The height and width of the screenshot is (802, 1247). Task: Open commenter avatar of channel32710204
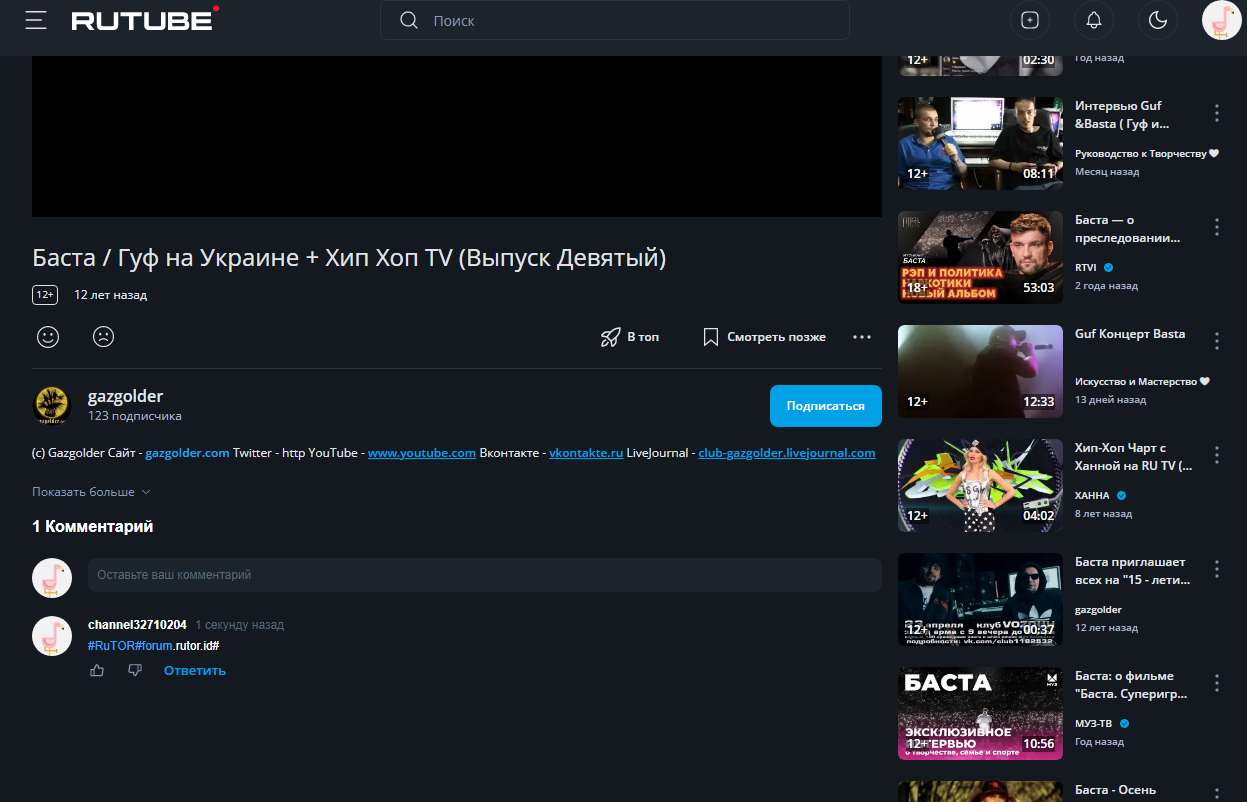click(x=52, y=636)
